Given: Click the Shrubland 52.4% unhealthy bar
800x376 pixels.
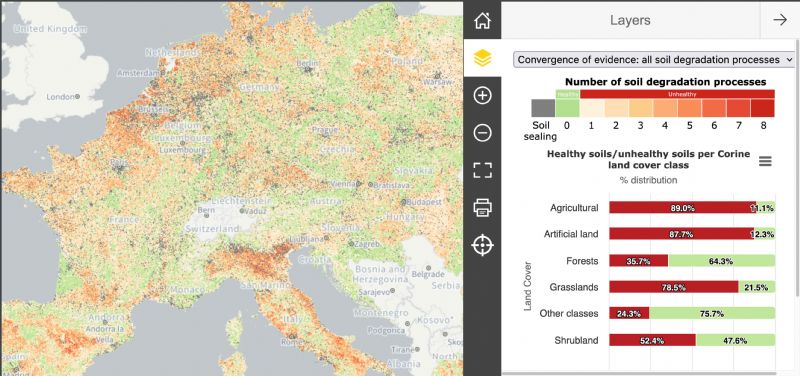Looking at the screenshot, I should click(653, 340).
